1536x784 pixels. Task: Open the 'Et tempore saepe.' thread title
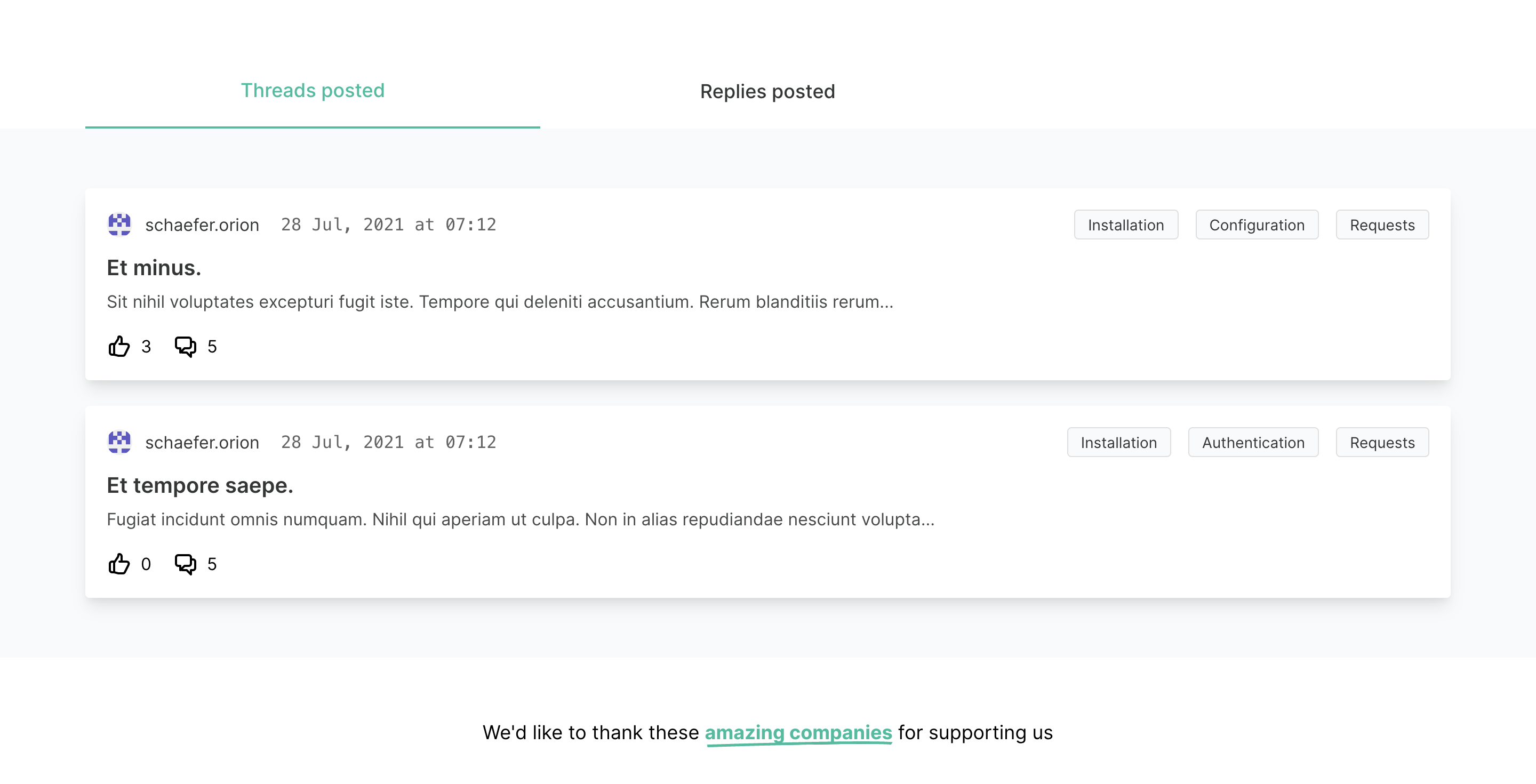coord(200,486)
